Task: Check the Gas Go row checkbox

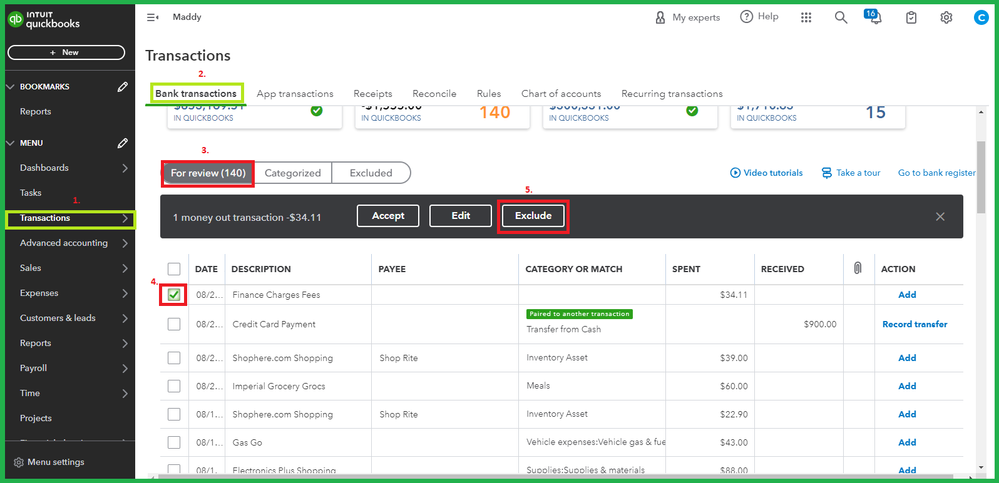Action: click(174, 442)
